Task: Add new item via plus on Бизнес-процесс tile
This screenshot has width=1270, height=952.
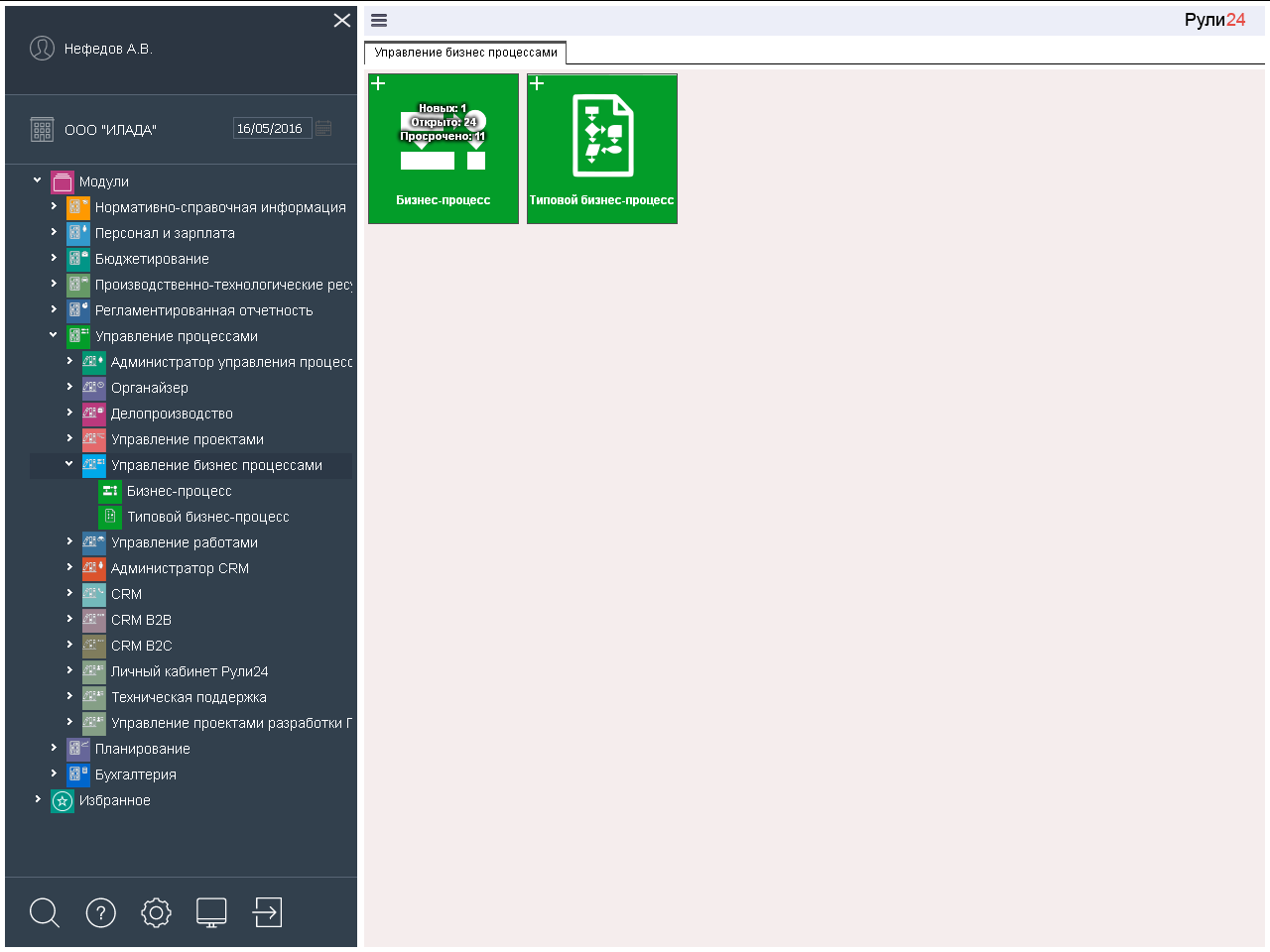Action: [378, 83]
